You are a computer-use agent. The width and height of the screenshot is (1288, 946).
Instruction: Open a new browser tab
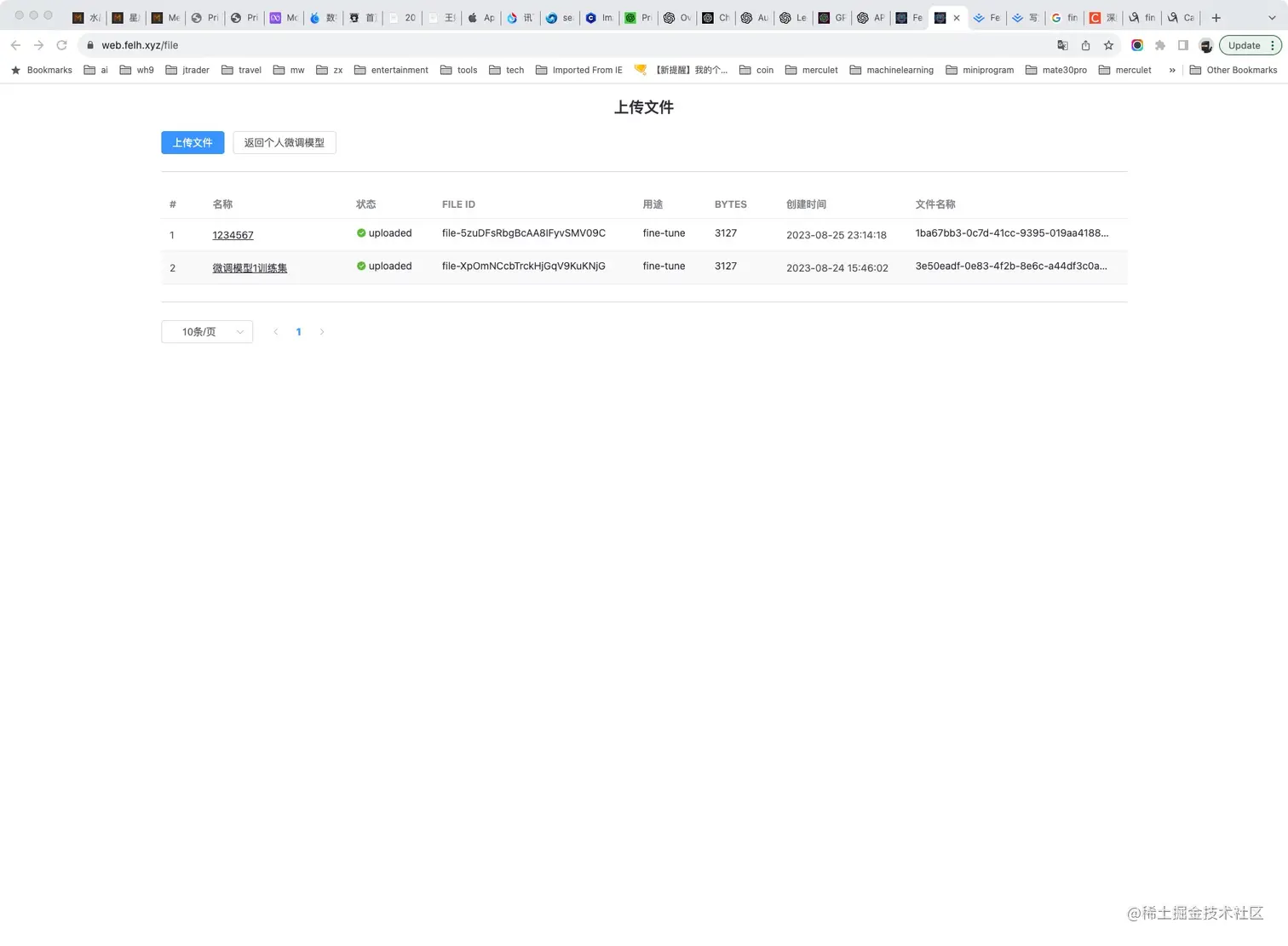tap(1216, 17)
